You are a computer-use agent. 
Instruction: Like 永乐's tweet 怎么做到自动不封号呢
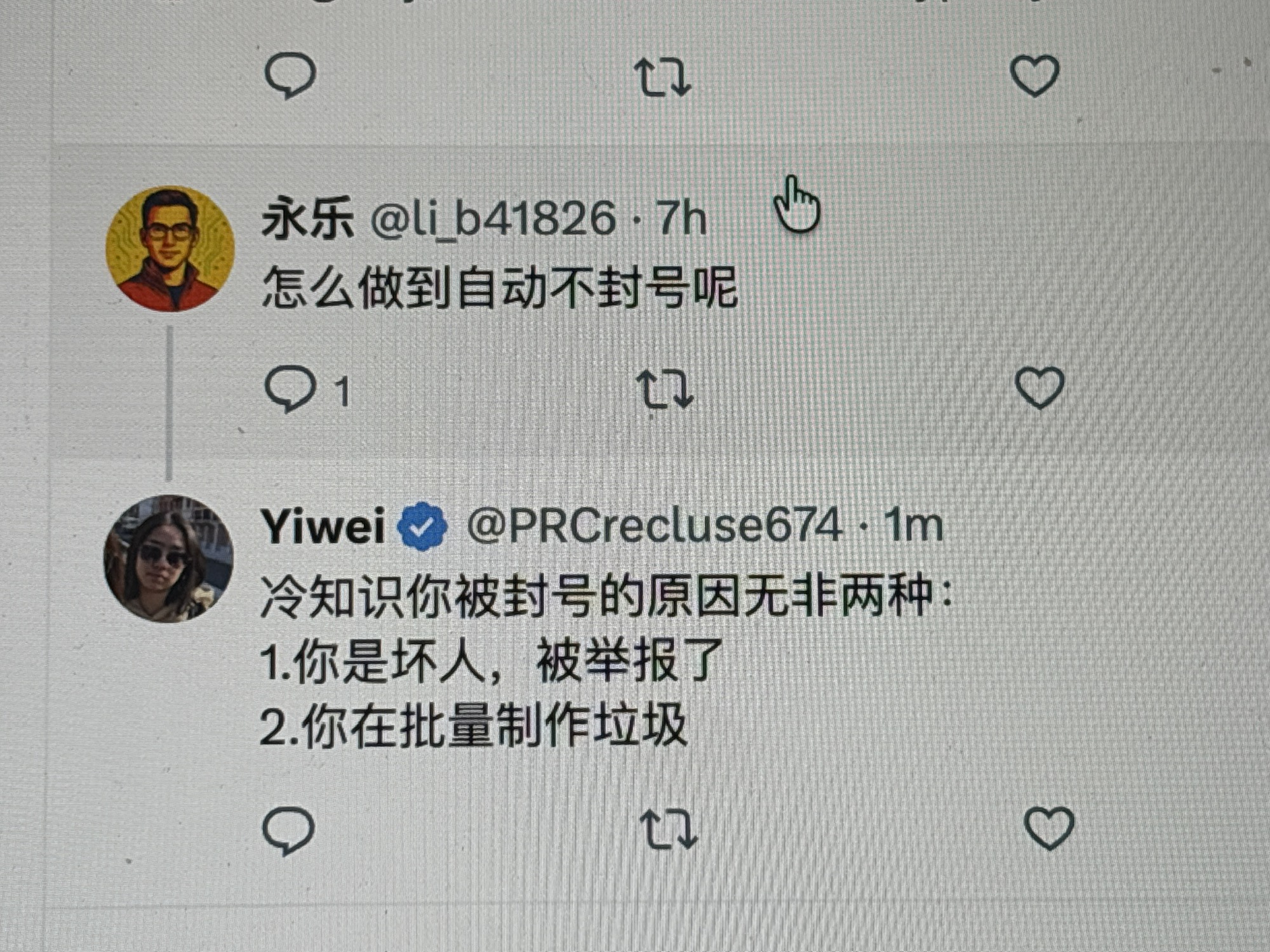point(1039,387)
